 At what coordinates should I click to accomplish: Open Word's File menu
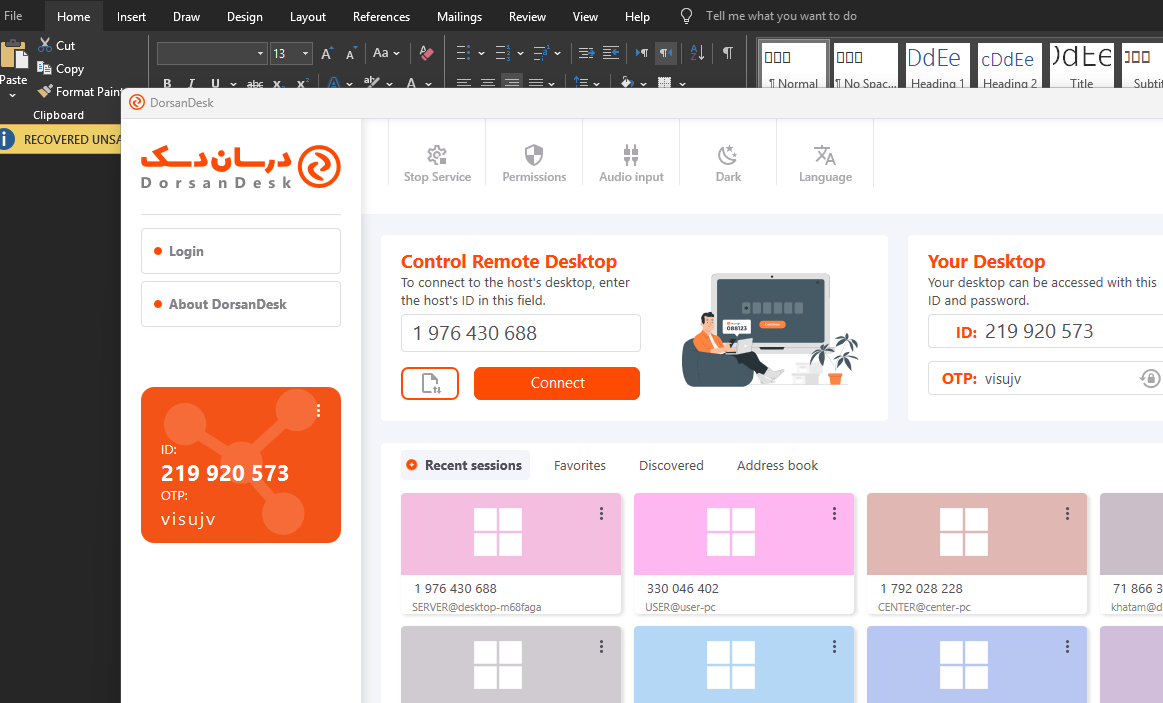tap(13, 16)
